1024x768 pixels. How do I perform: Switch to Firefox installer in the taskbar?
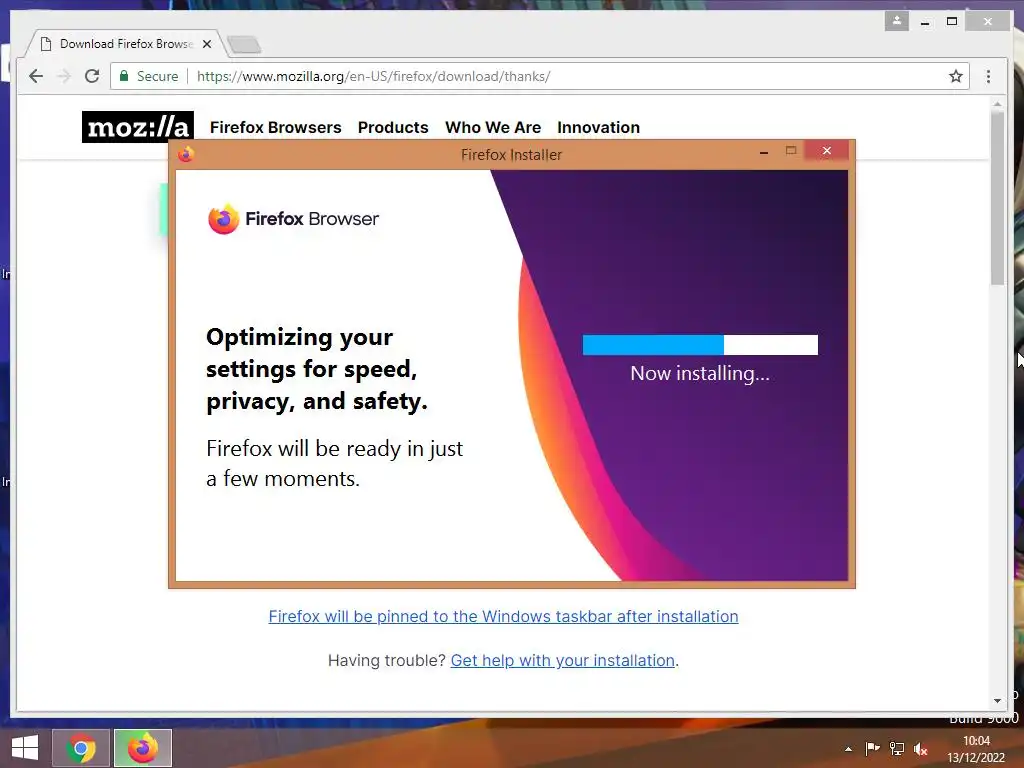point(143,748)
